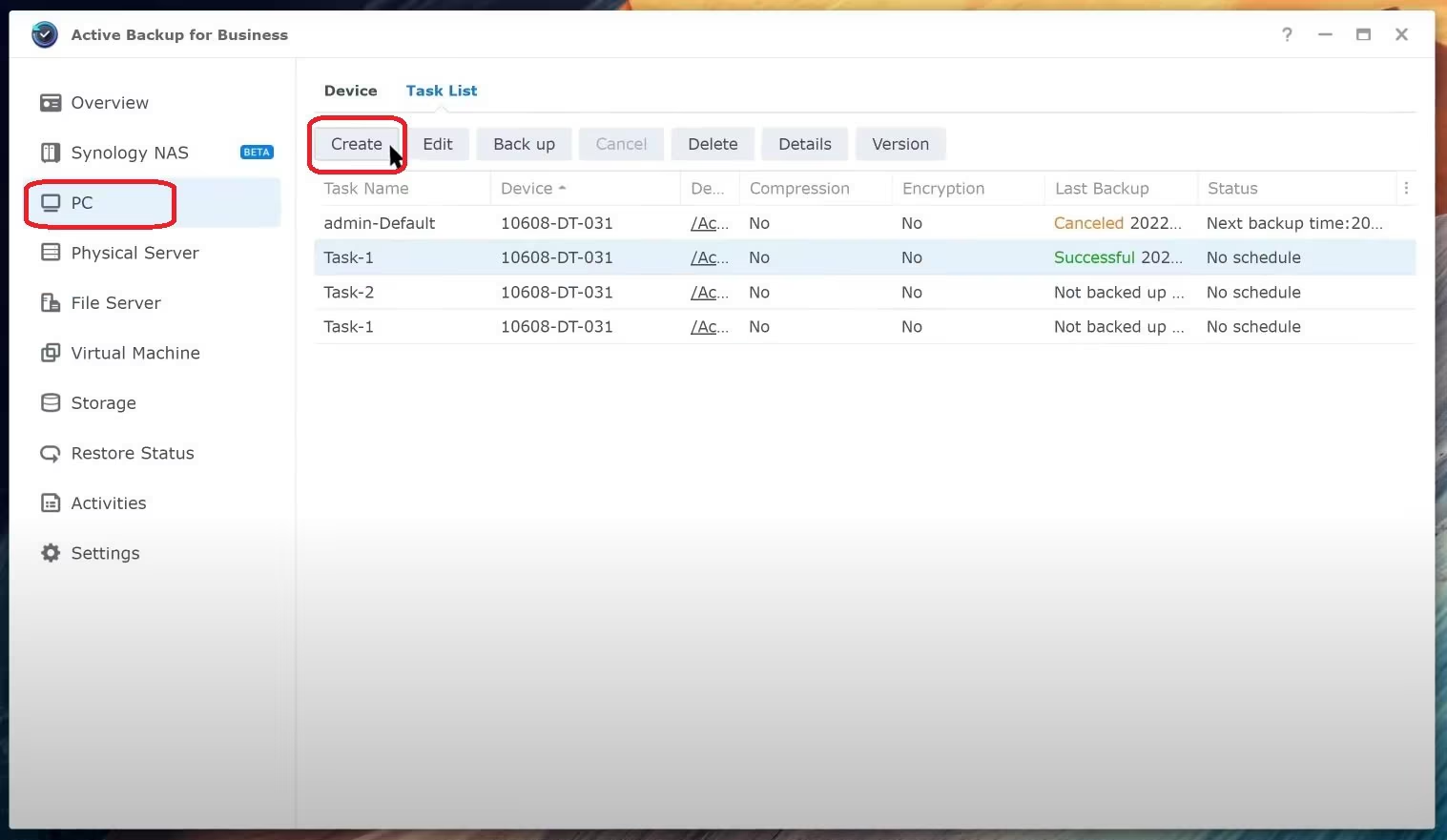Open the File Server sidebar icon
This screenshot has width=1447, height=840.
[51, 303]
